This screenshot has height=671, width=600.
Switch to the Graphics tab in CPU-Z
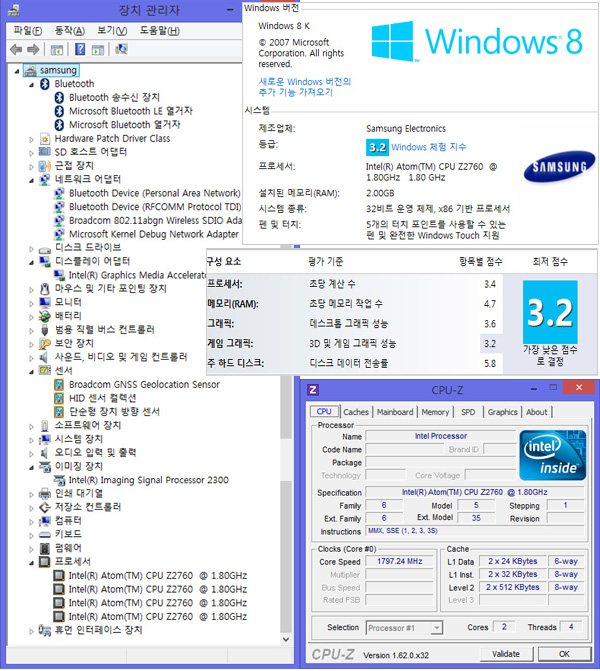[x=502, y=412]
